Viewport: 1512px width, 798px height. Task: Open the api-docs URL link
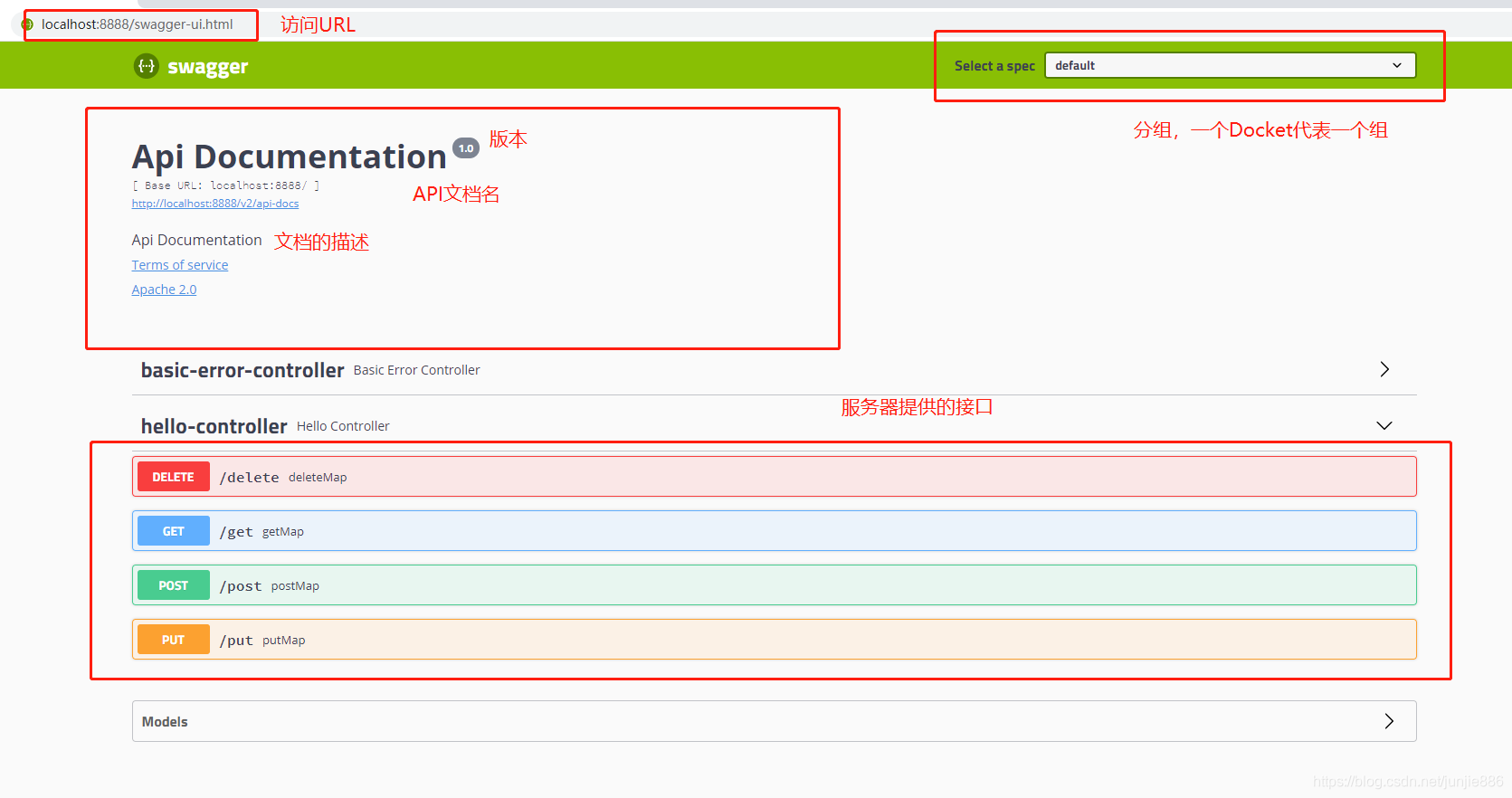pos(215,204)
